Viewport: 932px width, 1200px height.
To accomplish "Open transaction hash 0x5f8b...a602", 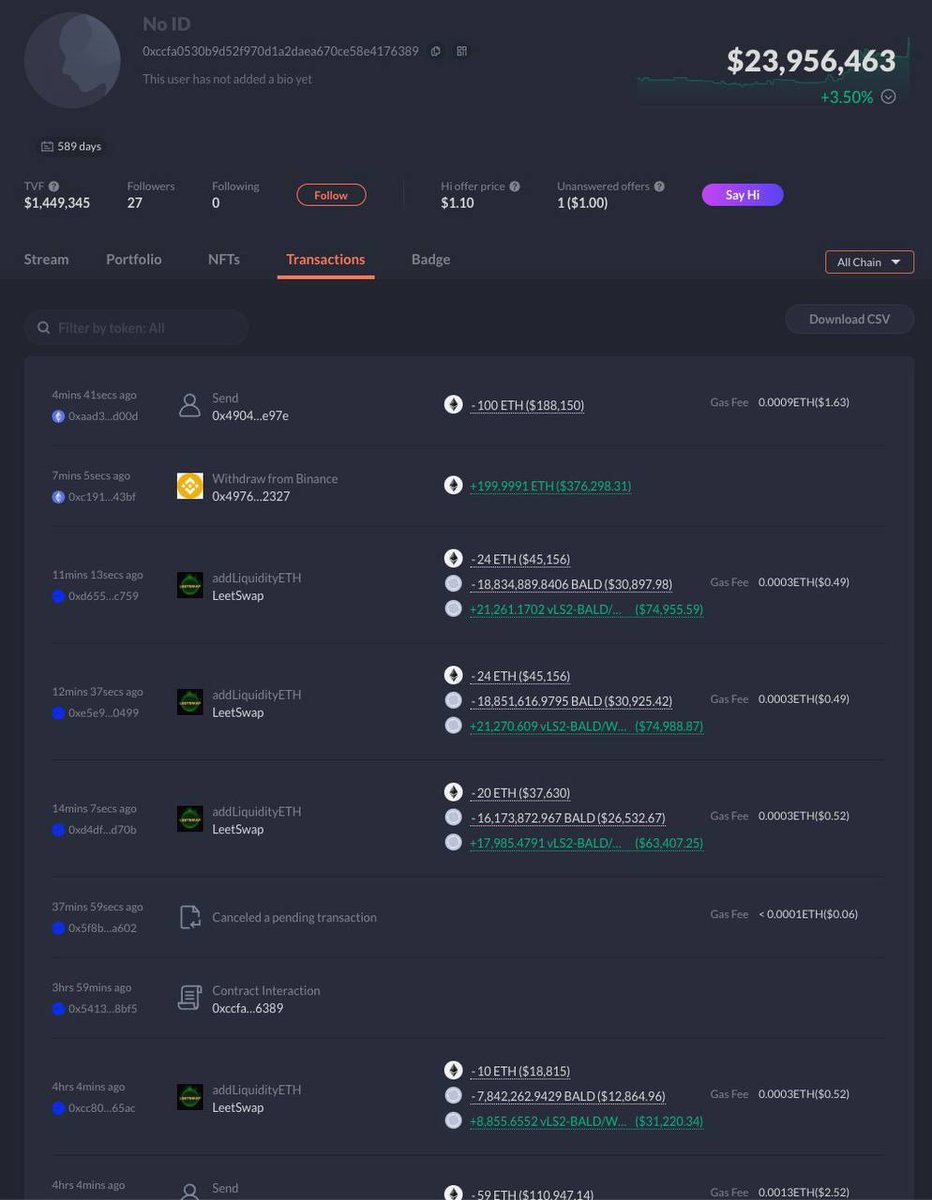I will [102, 928].
